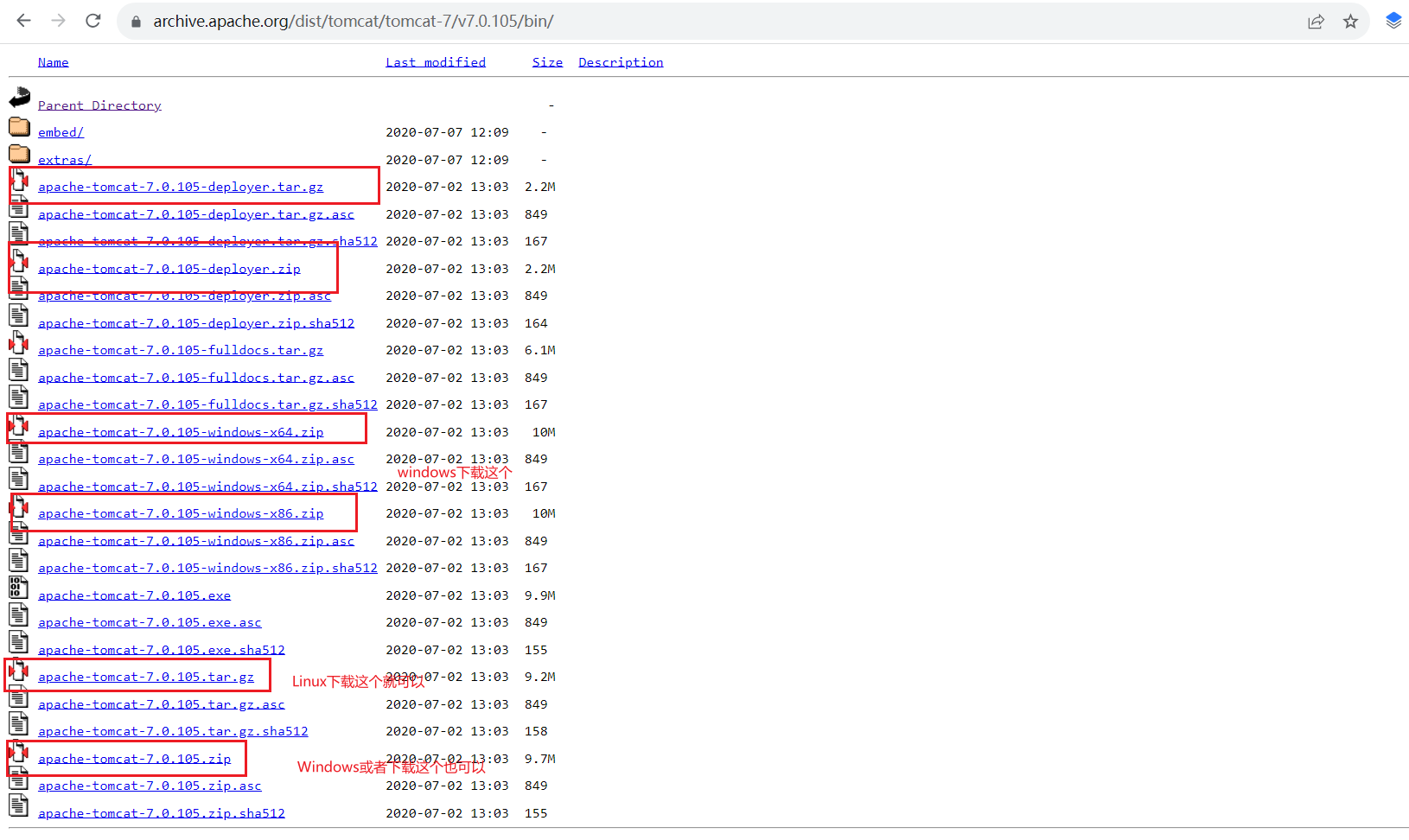1409x840 pixels.
Task: Open deployer.zip.sha512 checksum link
Action: click(x=196, y=323)
